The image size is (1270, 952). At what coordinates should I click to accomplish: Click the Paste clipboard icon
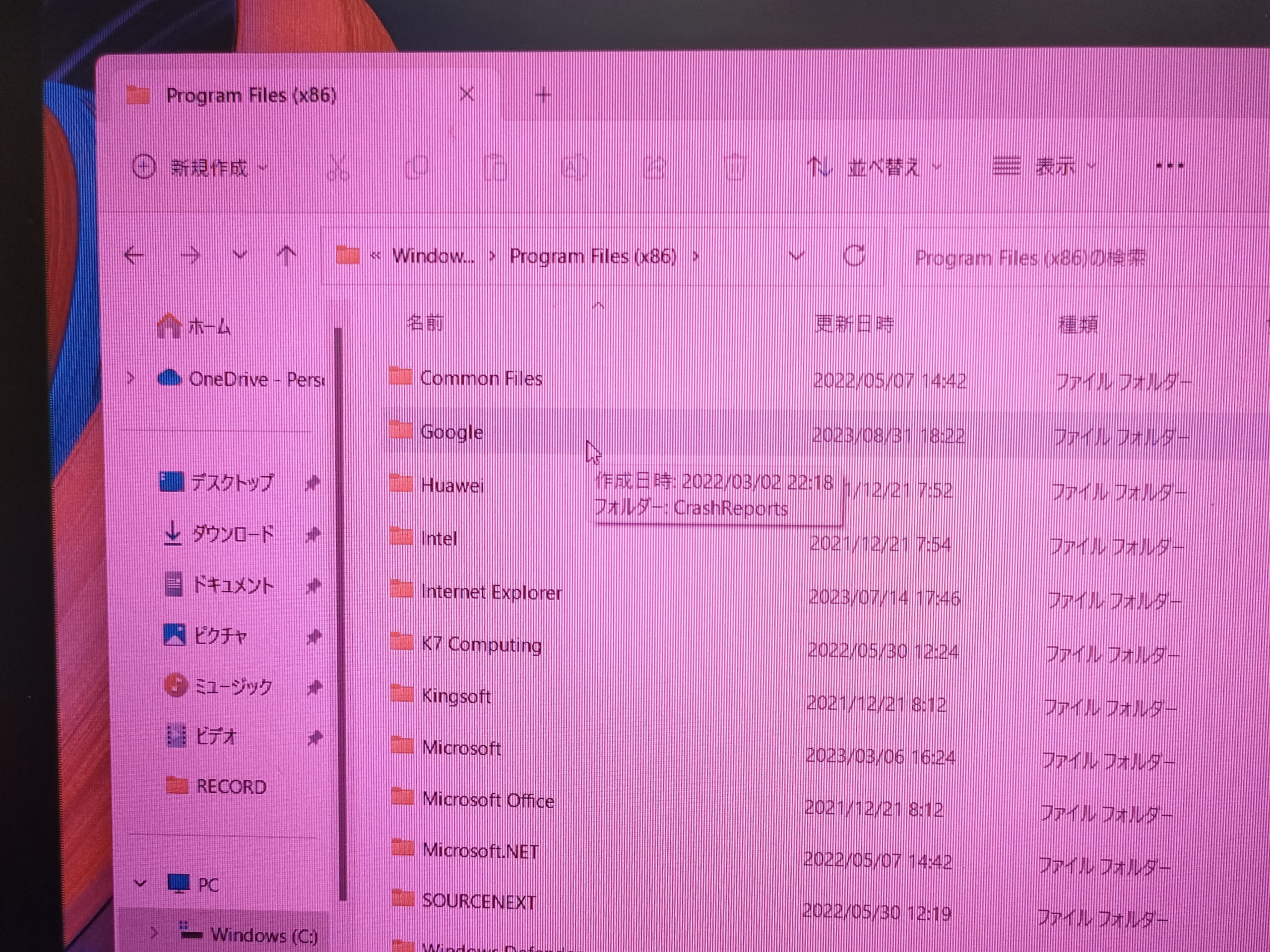[495, 168]
